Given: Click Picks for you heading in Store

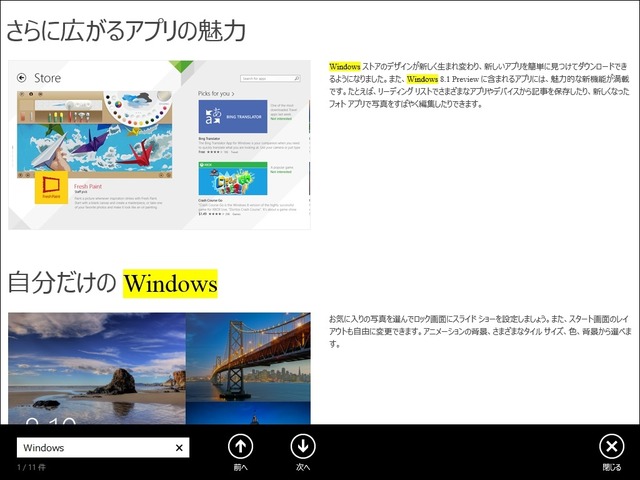Looking at the screenshot, I should coord(216,93).
